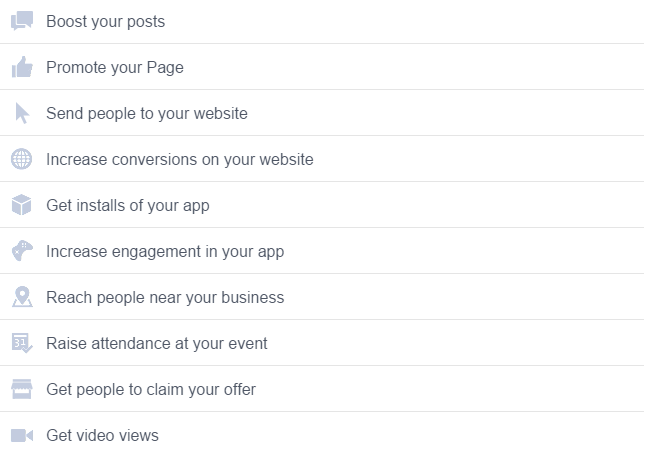Click the game controller icon for app engagement
The width and height of the screenshot is (645, 454).
click(22, 250)
